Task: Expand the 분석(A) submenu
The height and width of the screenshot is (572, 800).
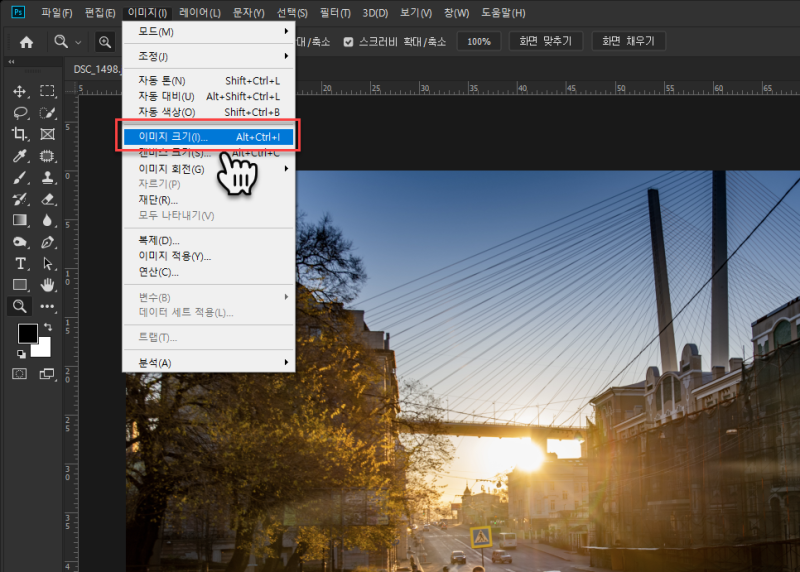Action: point(209,363)
